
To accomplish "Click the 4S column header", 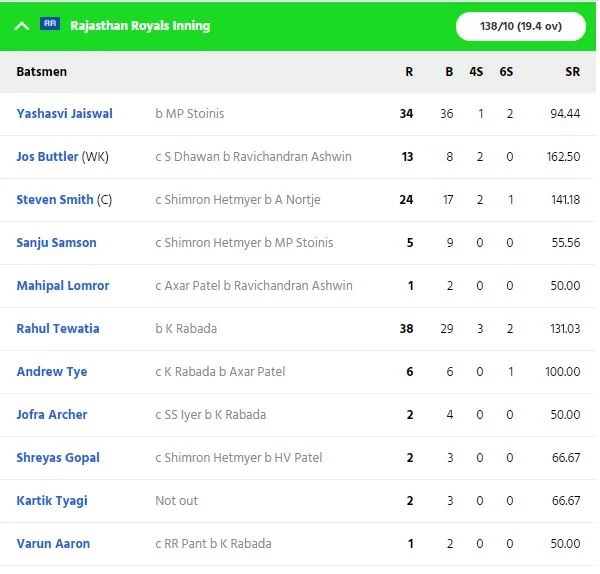I will [476, 72].
